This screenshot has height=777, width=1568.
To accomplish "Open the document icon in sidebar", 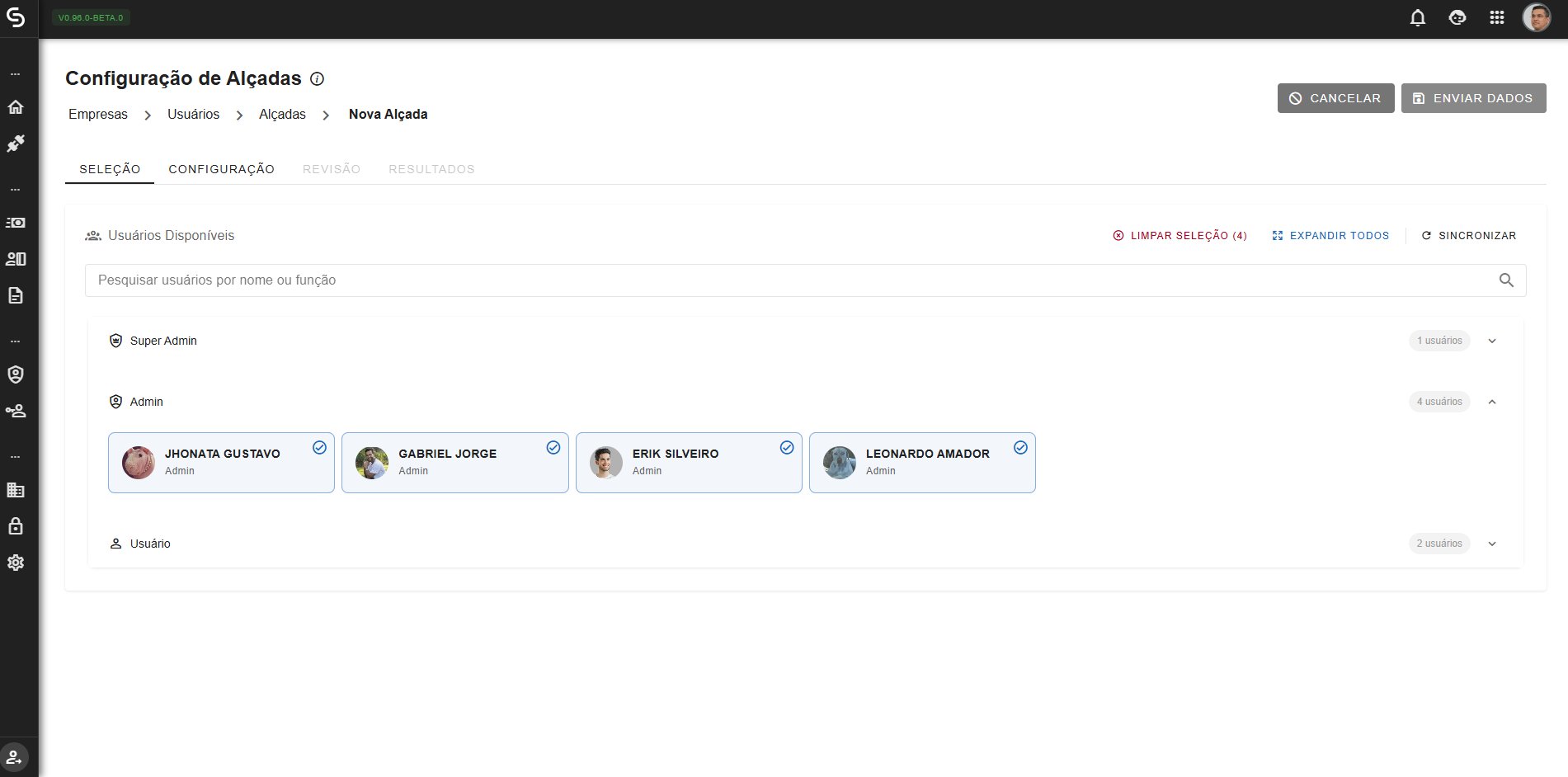I will pyautogui.click(x=16, y=295).
